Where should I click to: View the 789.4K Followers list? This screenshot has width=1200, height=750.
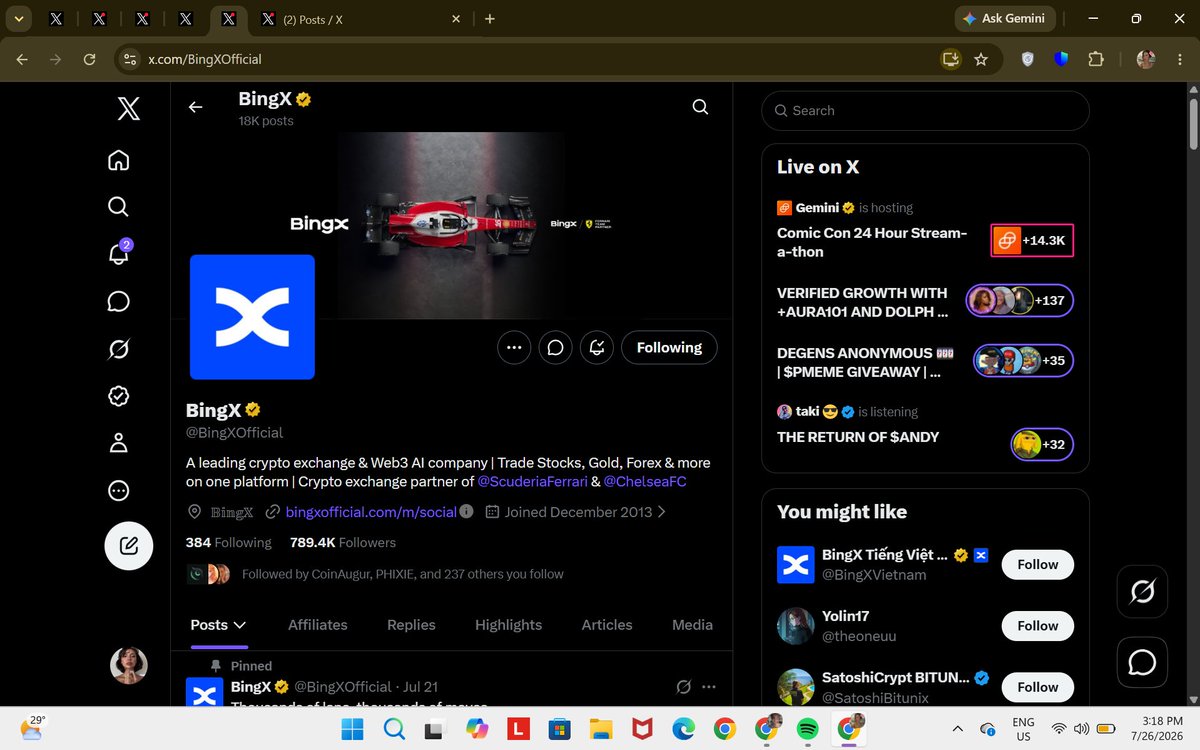click(343, 542)
